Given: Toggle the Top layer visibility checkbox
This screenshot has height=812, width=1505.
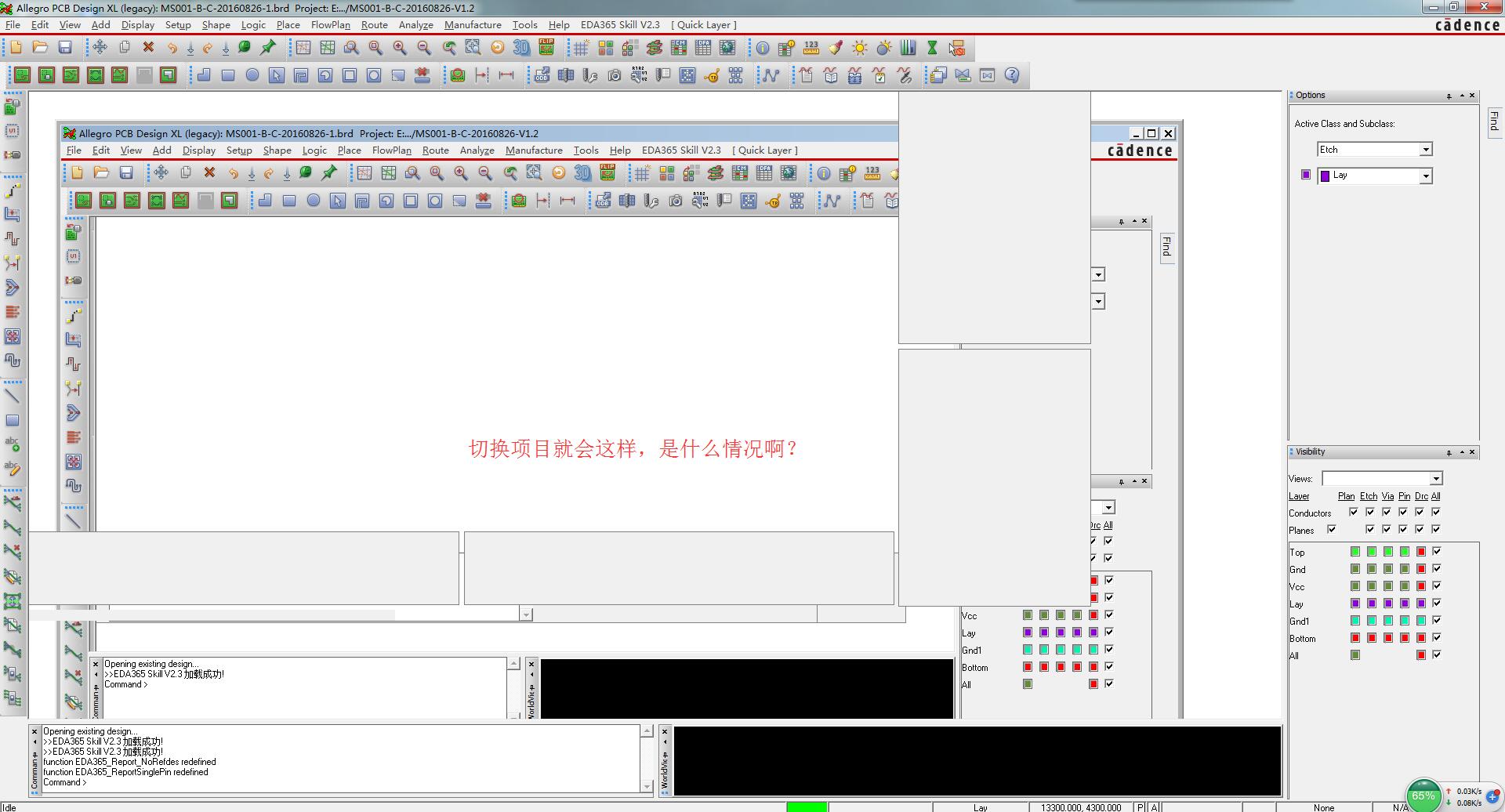Looking at the screenshot, I should click(1437, 551).
